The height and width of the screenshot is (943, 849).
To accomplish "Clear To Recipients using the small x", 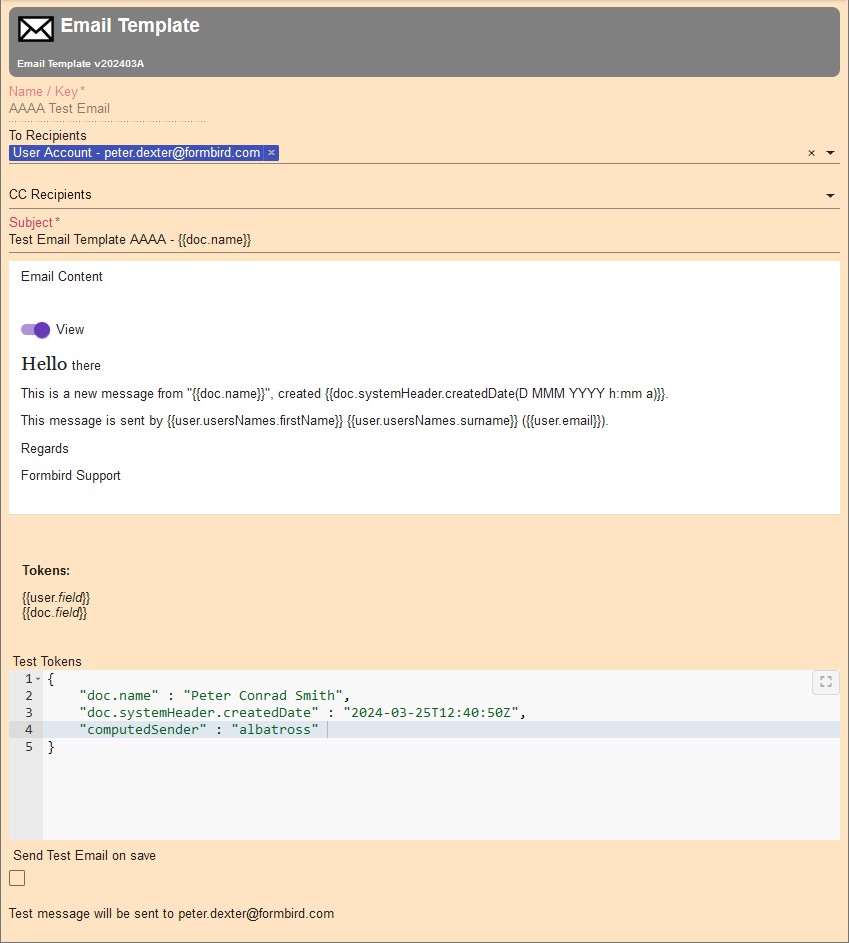I will point(811,152).
